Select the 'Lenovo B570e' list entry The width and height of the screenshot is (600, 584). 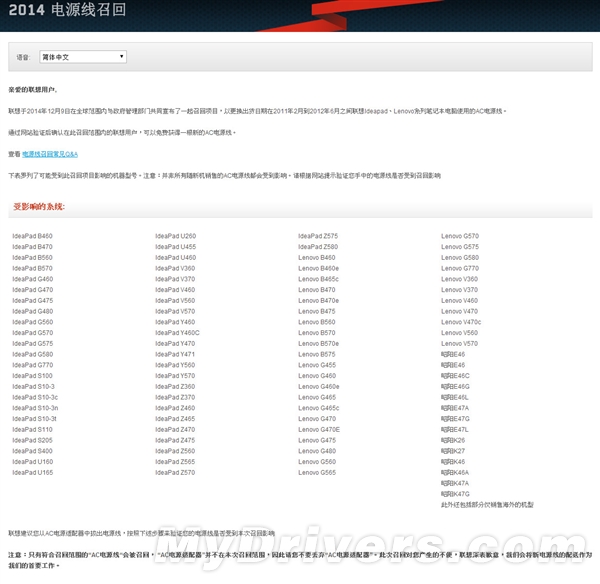(319, 344)
